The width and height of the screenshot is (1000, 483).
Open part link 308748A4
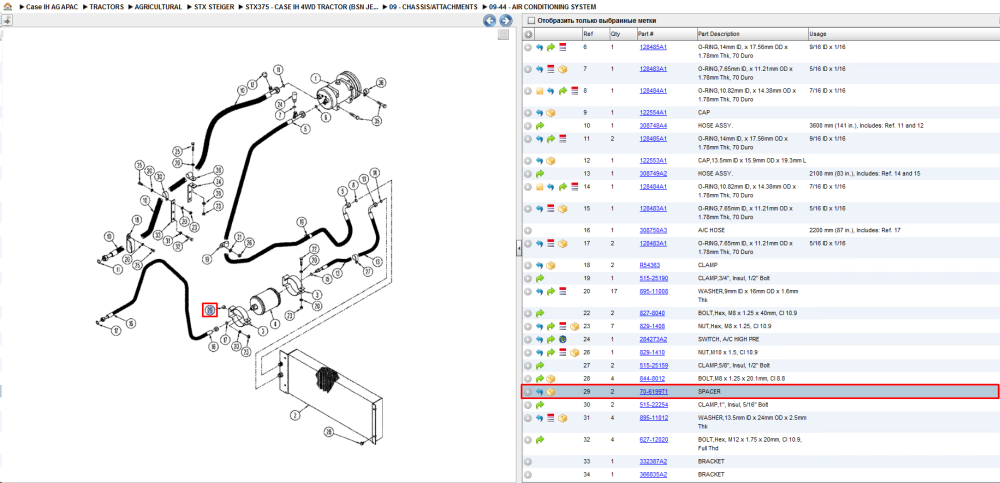pos(653,126)
